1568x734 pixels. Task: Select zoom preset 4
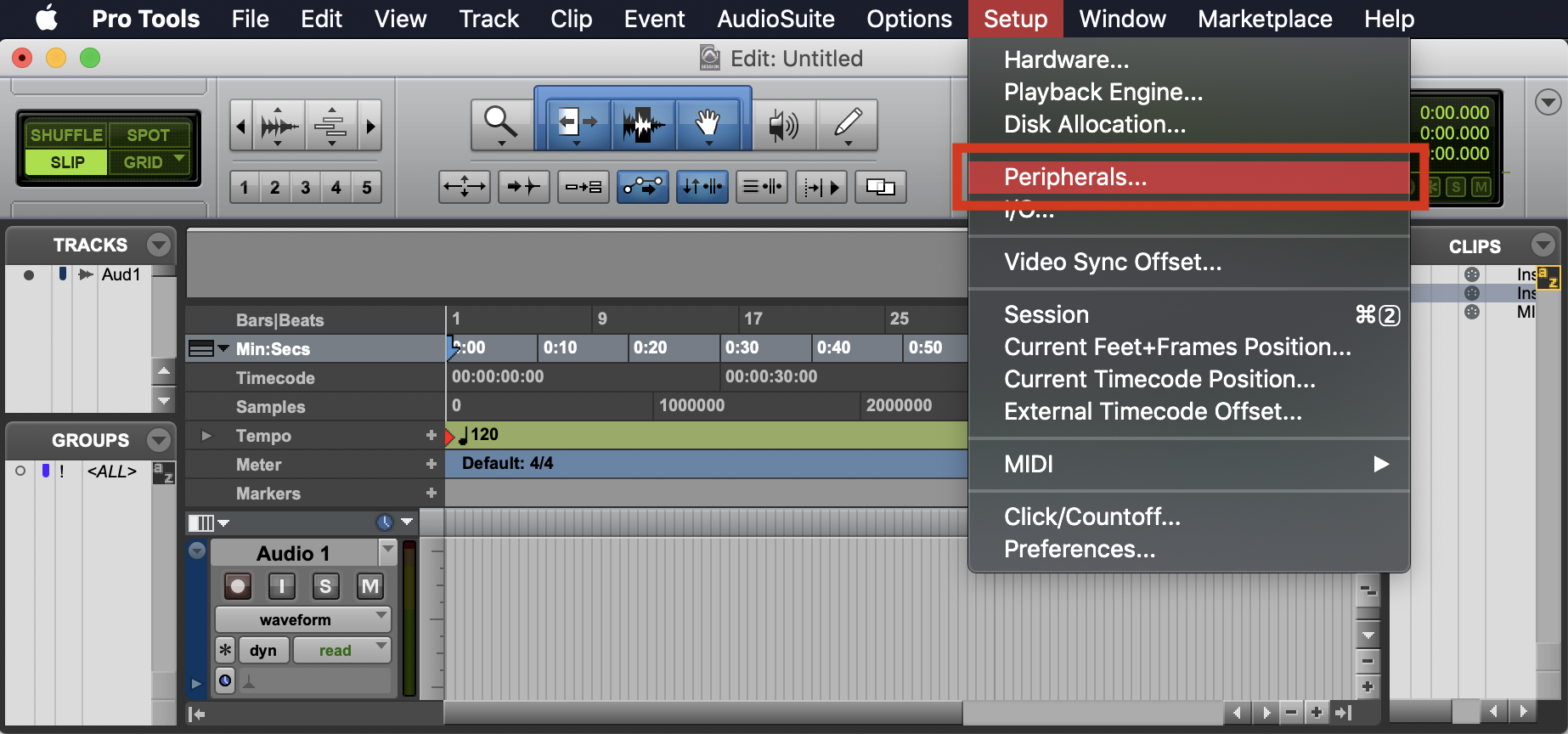pos(336,187)
